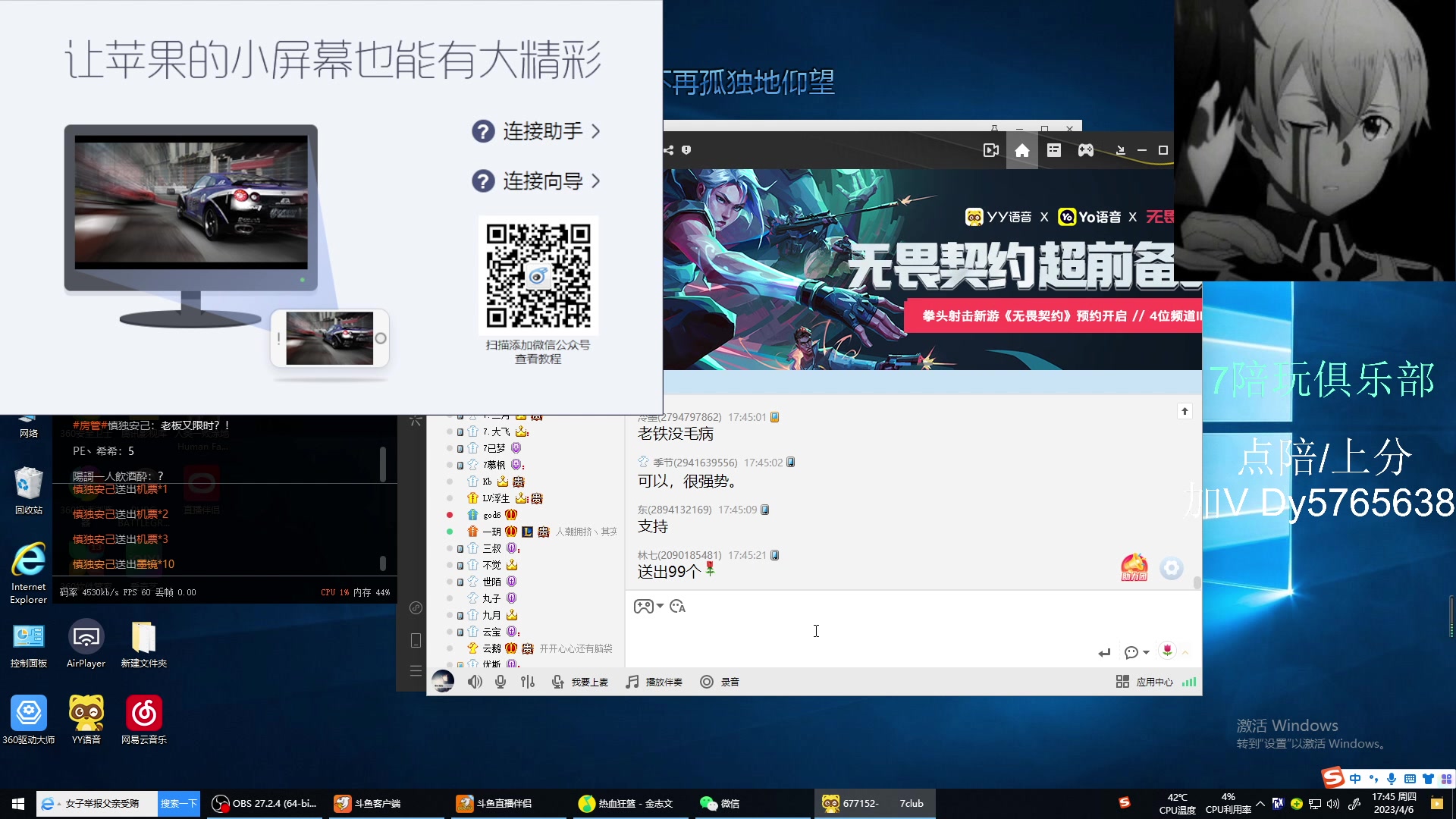The width and height of the screenshot is (1456, 819).
Task: Open the 新建文件夹 desktop folder
Action: [144, 645]
